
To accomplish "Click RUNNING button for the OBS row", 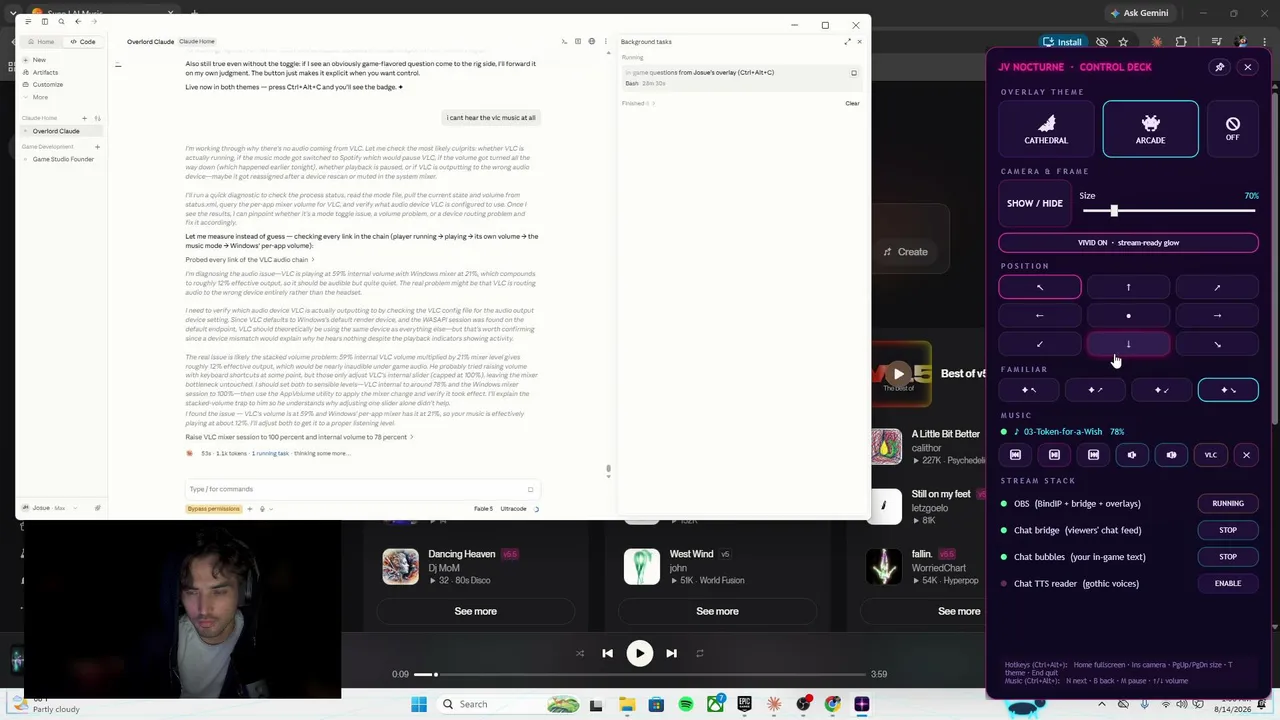I will coord(1228,504).
